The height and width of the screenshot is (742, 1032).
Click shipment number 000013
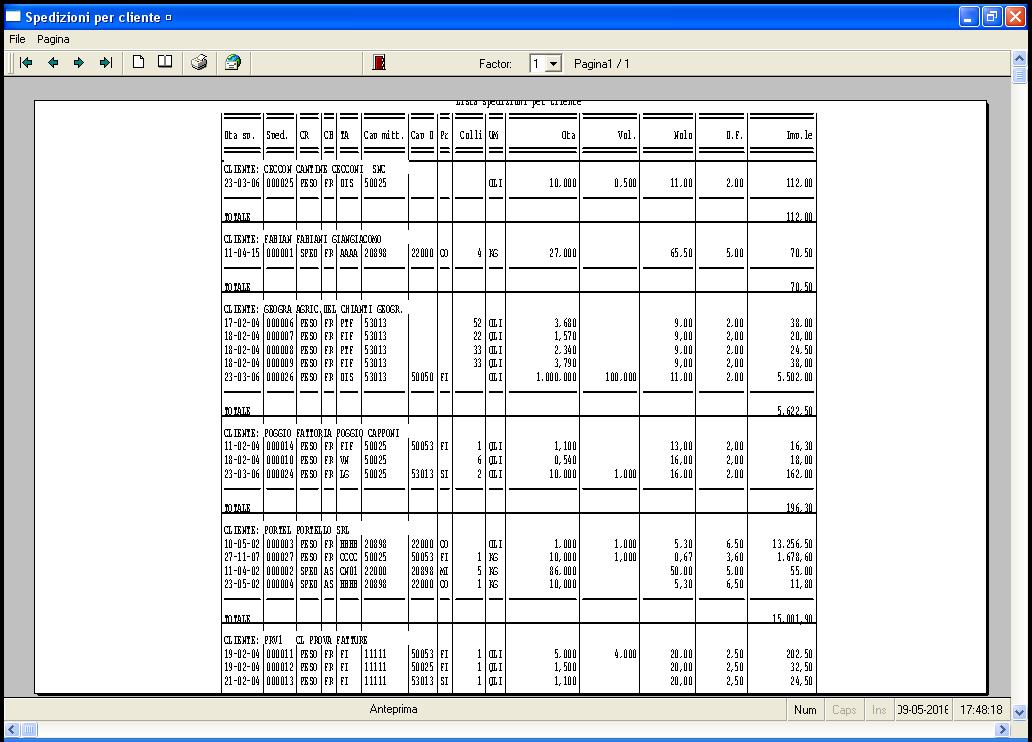pos(280,681)
